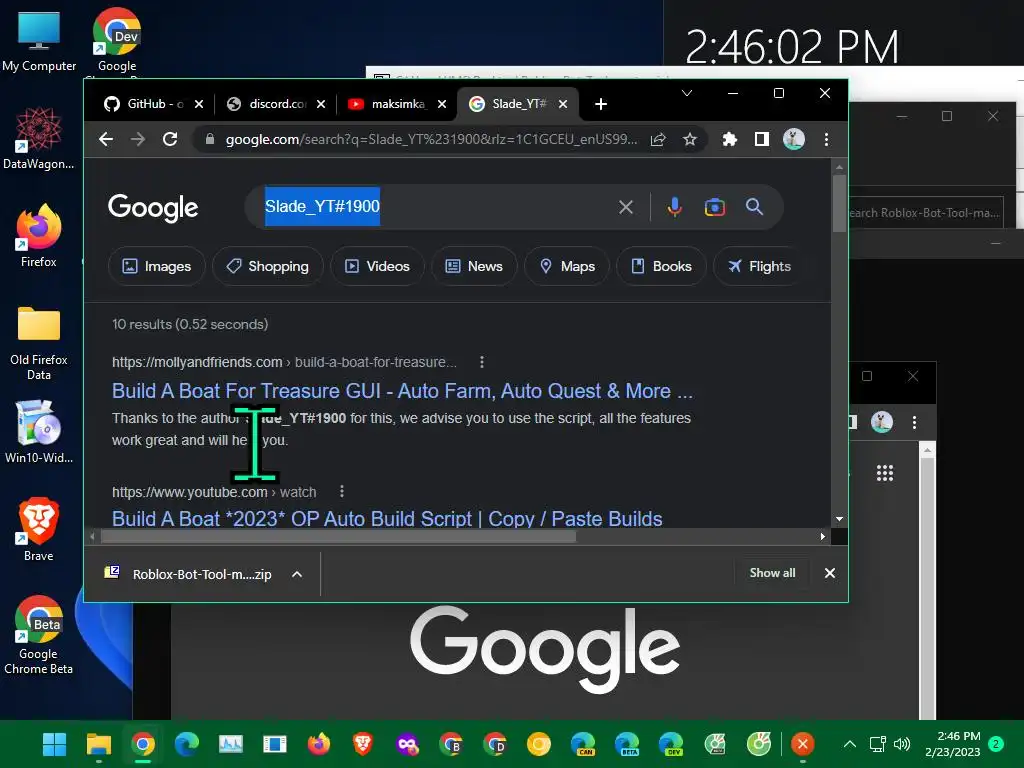The width and height of the screenshot is (1024, 768).
Task: Open the Roblox-Bot-Tool zip download
Action: tap(189, 574)
